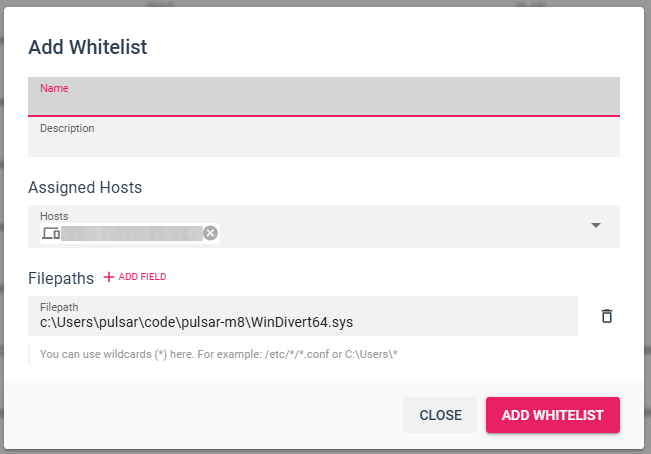Click the Hosts field label
Screen dimensions: 651x454
pos(54,215)
